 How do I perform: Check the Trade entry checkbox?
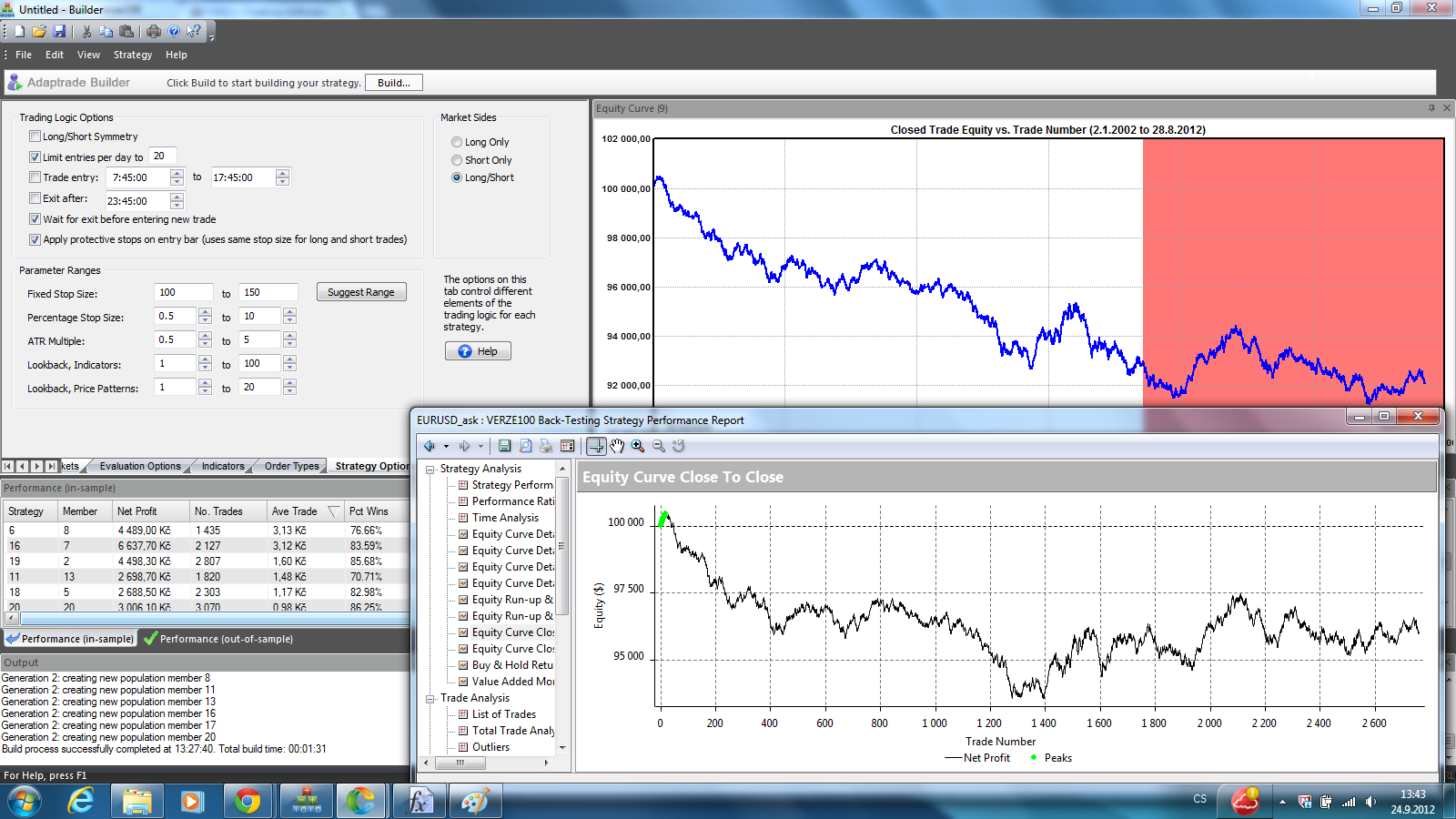[35, 177]
